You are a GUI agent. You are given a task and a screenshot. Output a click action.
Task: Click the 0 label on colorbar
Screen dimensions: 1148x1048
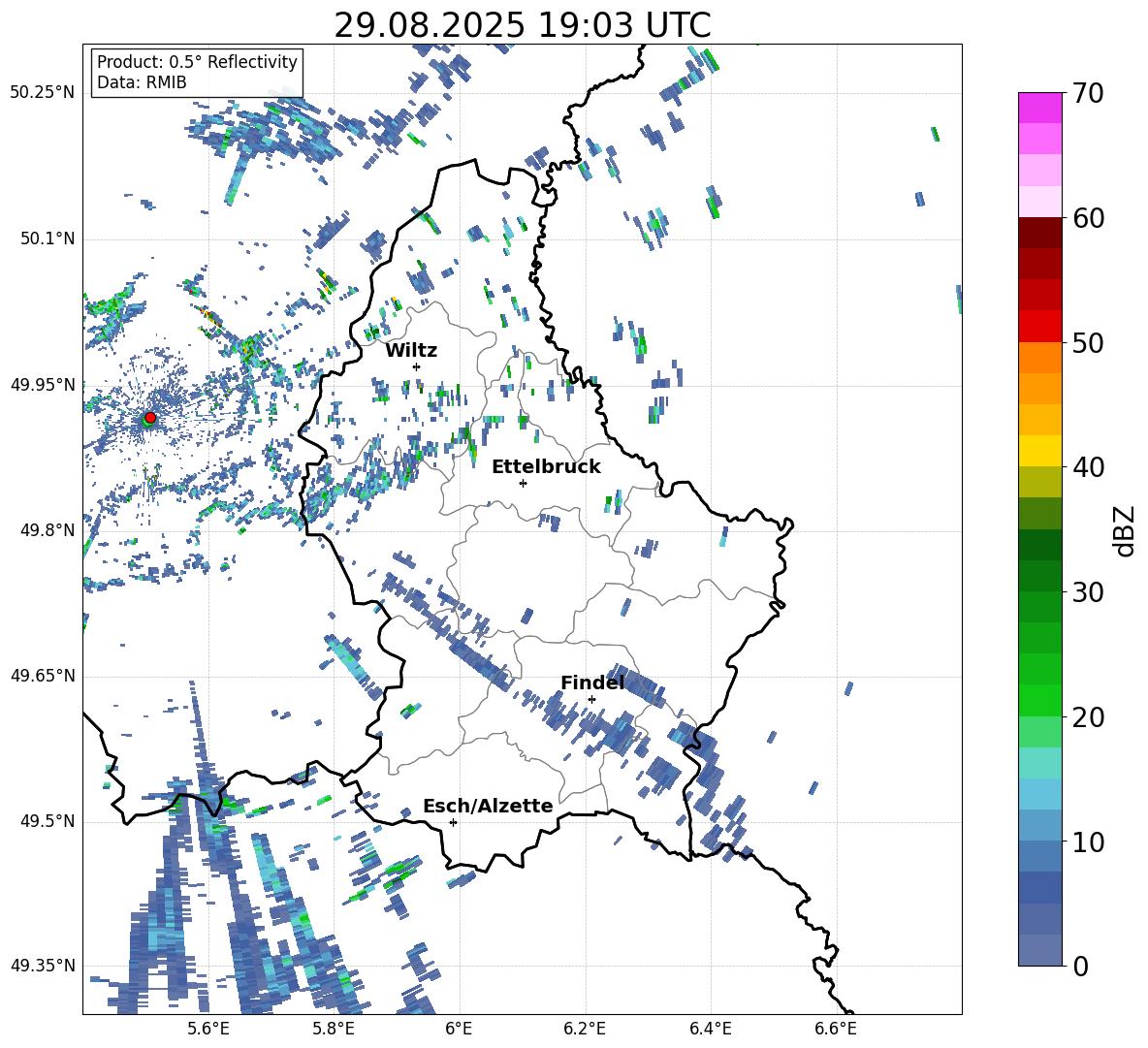tap(1081, 966)
